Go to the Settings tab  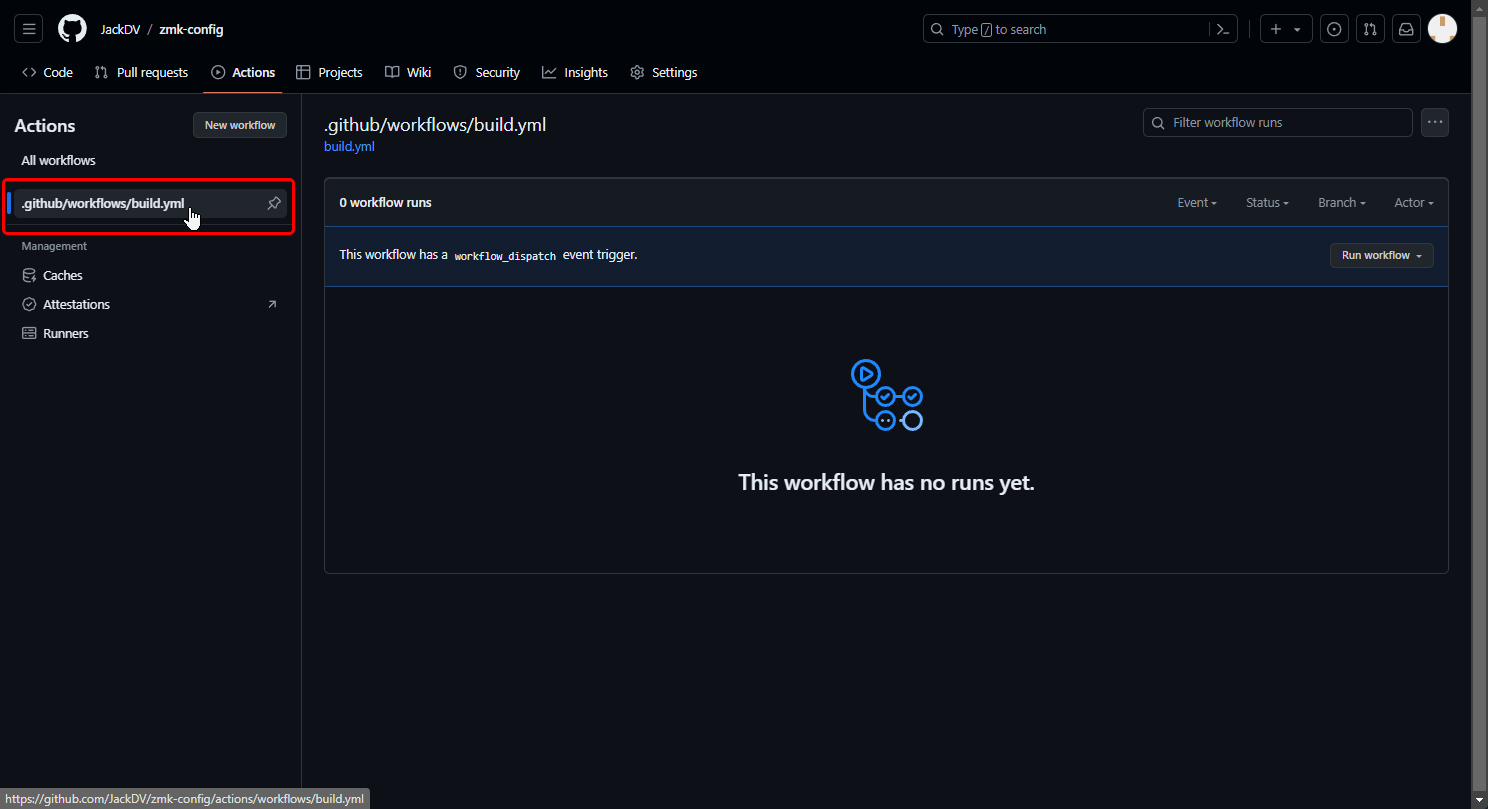tap(663, 72)
